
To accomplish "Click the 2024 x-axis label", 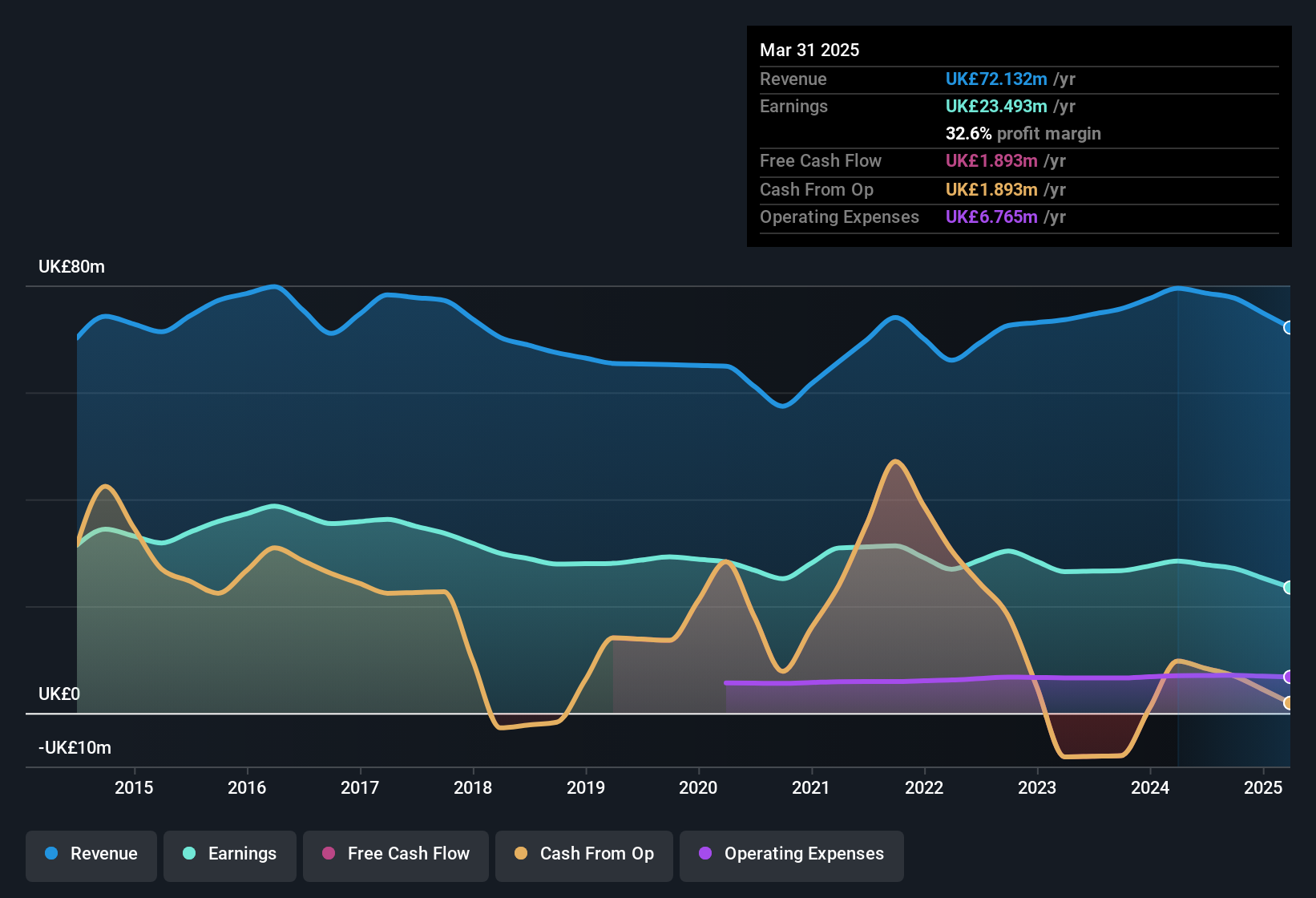I will [x=1150, y=787].
